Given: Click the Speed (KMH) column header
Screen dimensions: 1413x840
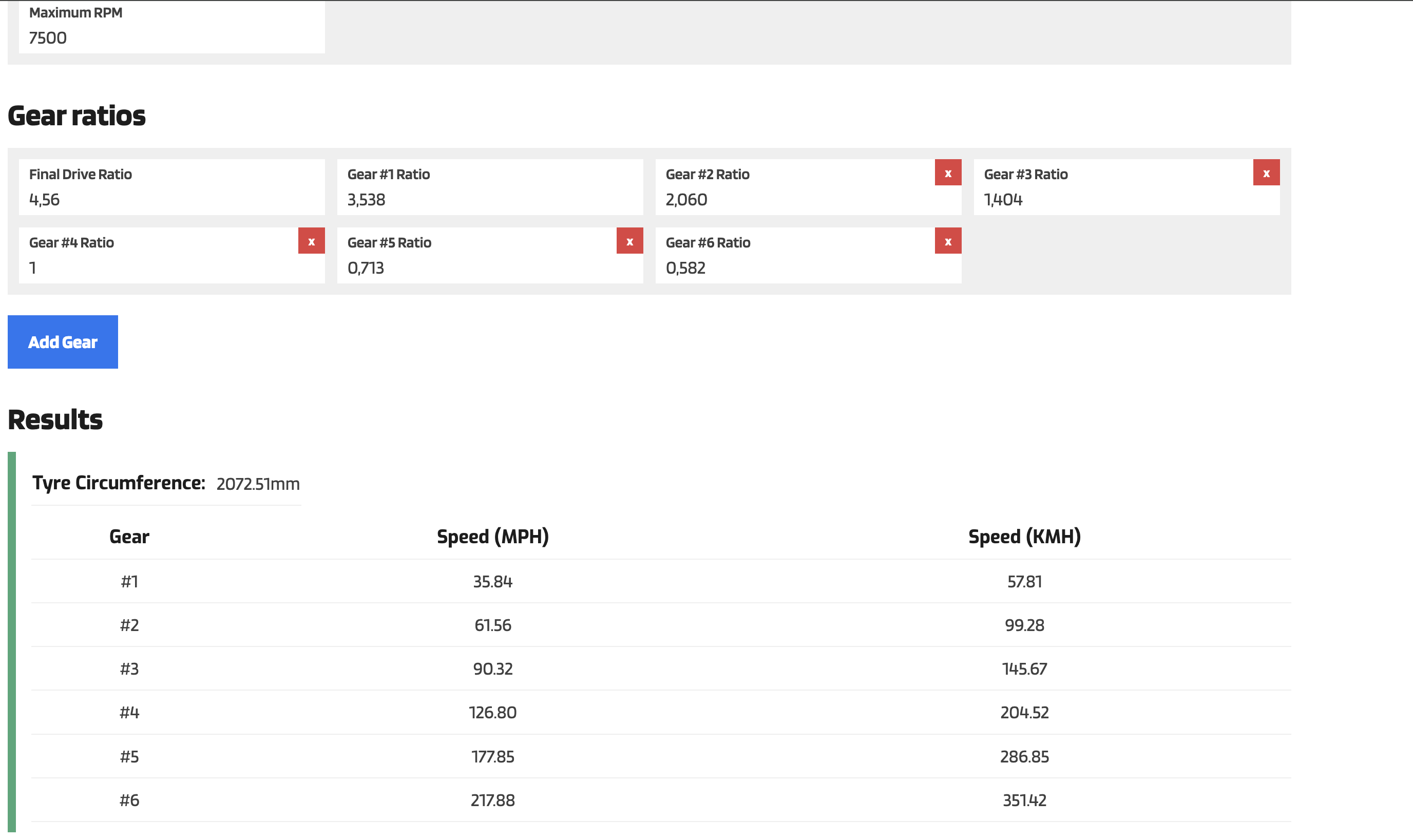Looking at the screenshot, I should (x=1024, y=536).
